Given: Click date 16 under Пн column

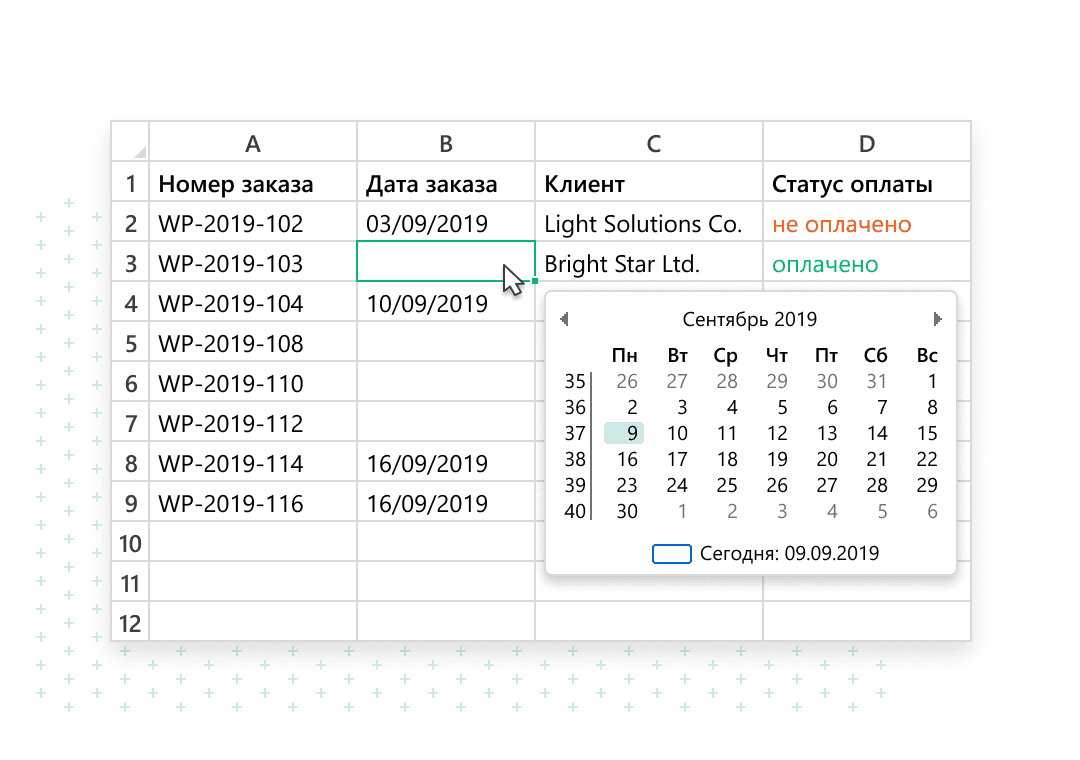Looking at the screenshot, I should (x=626, y=458).
